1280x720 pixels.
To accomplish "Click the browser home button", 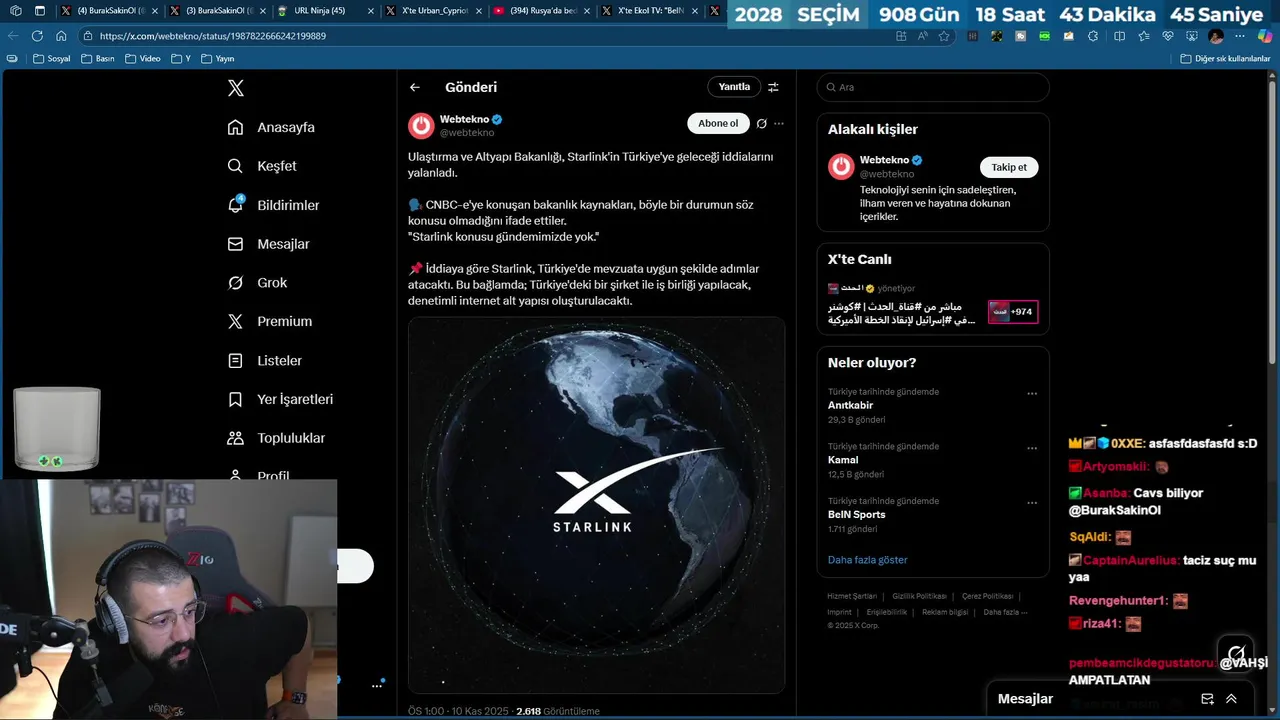I will (62, 35).
